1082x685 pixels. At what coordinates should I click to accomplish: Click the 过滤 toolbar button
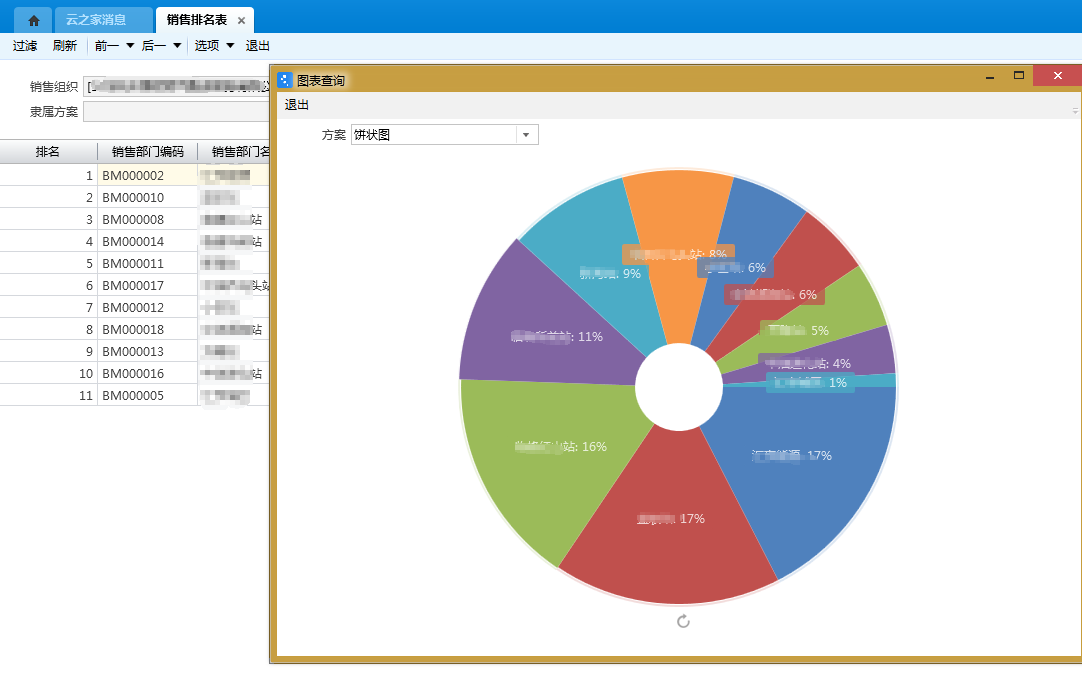[x=25, y=45]
